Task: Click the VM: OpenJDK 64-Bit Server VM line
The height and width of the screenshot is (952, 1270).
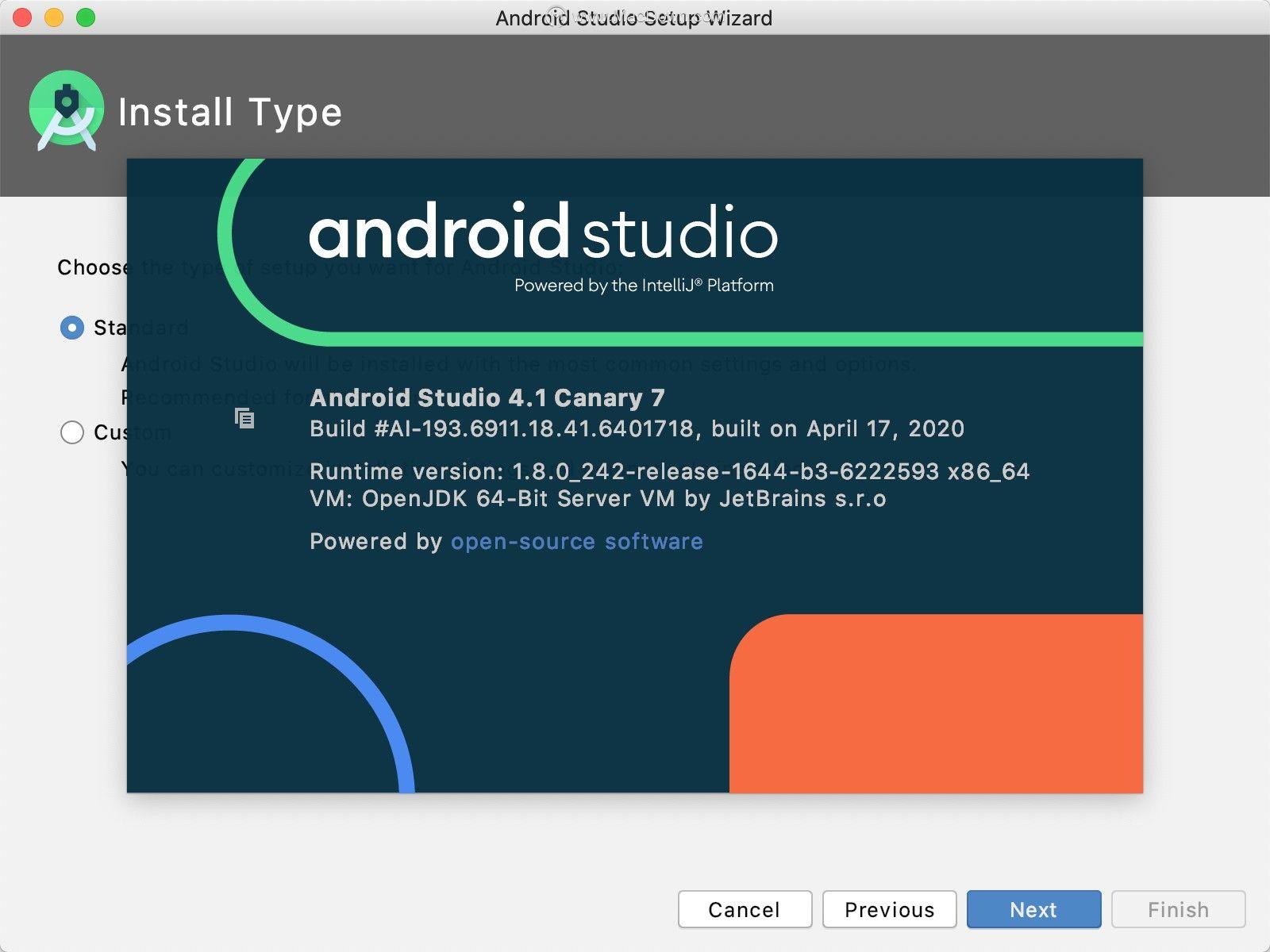Action: tap(598, 498)
